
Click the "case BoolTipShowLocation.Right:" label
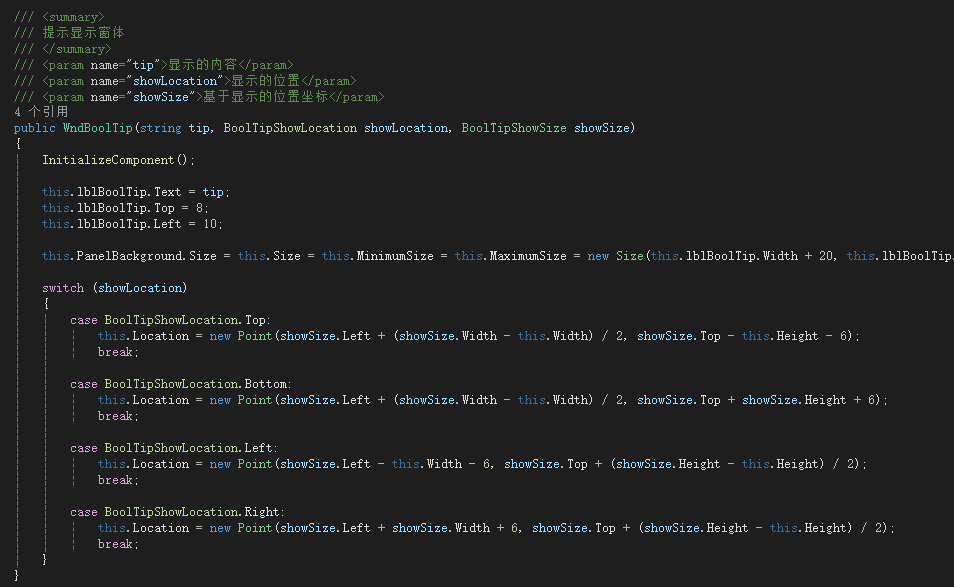pos(177,512)
